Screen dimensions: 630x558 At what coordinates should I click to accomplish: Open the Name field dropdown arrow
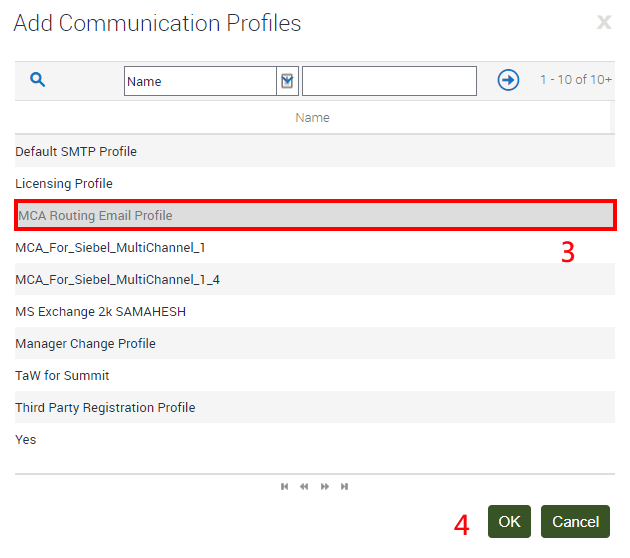[x=287, y=81]
